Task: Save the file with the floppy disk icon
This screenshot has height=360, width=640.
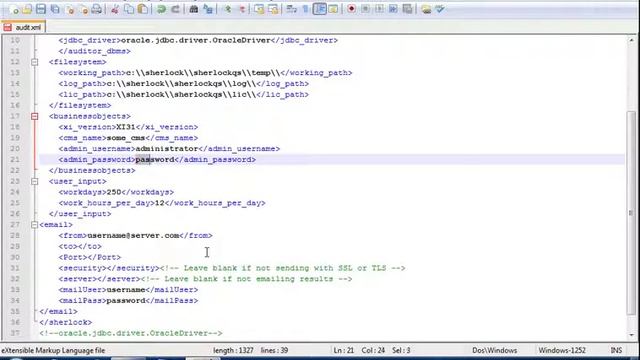Action: coord(41,9)
